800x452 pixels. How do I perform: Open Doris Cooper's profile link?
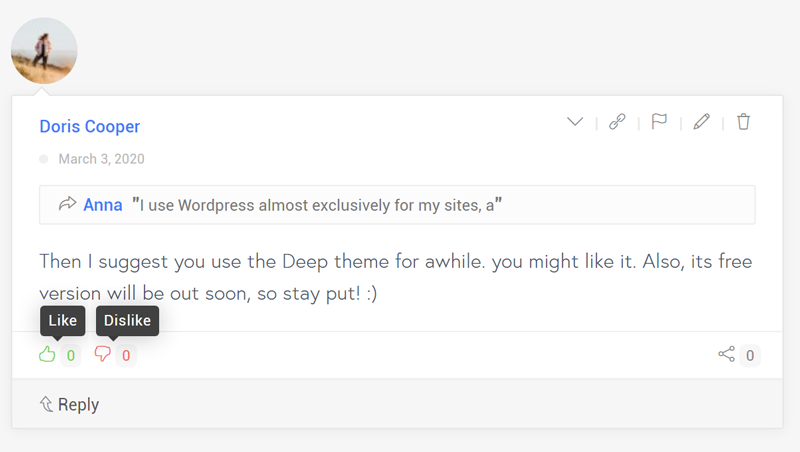point(90,126)
